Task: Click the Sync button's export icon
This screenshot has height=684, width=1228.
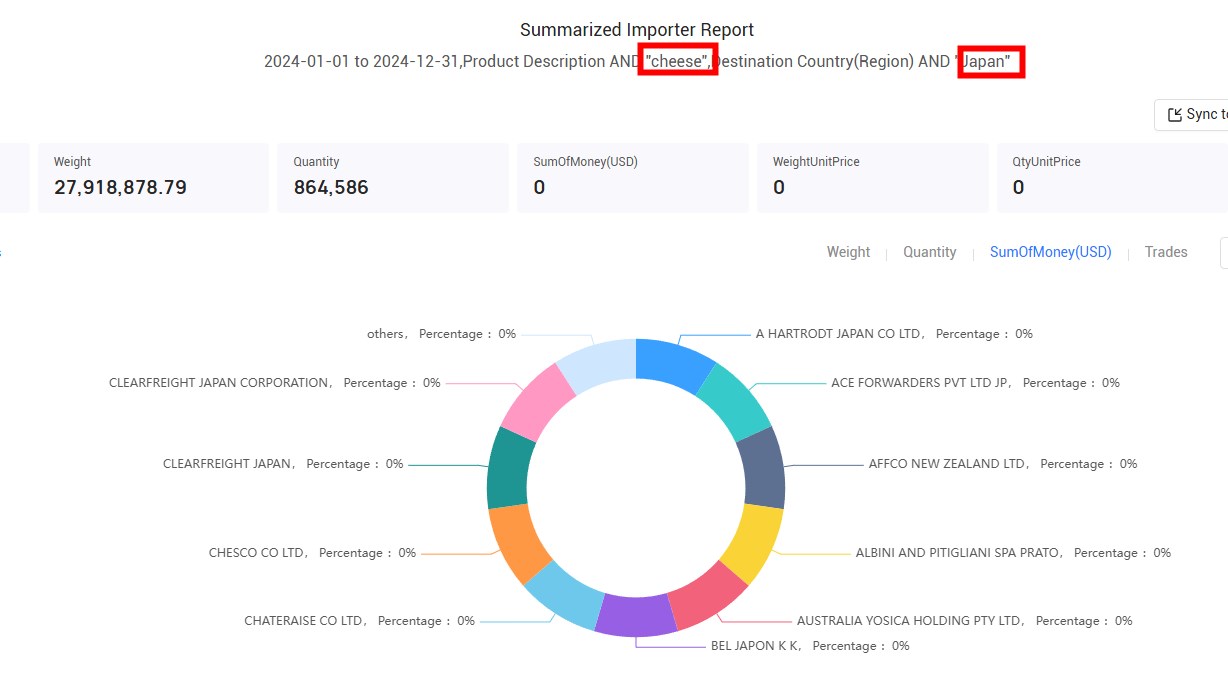Action: point(1173,115)
